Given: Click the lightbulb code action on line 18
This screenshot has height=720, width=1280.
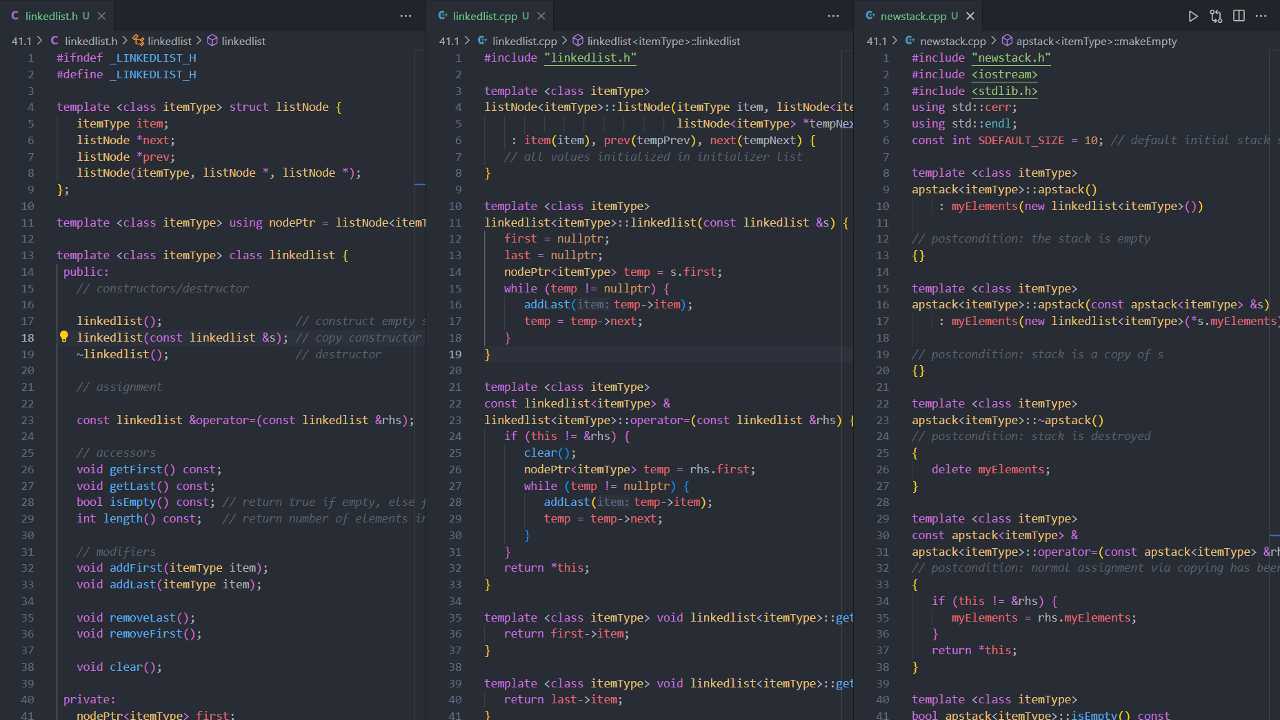Looking at the screenshot, I should pyautogui.click(x=63, y=338).
